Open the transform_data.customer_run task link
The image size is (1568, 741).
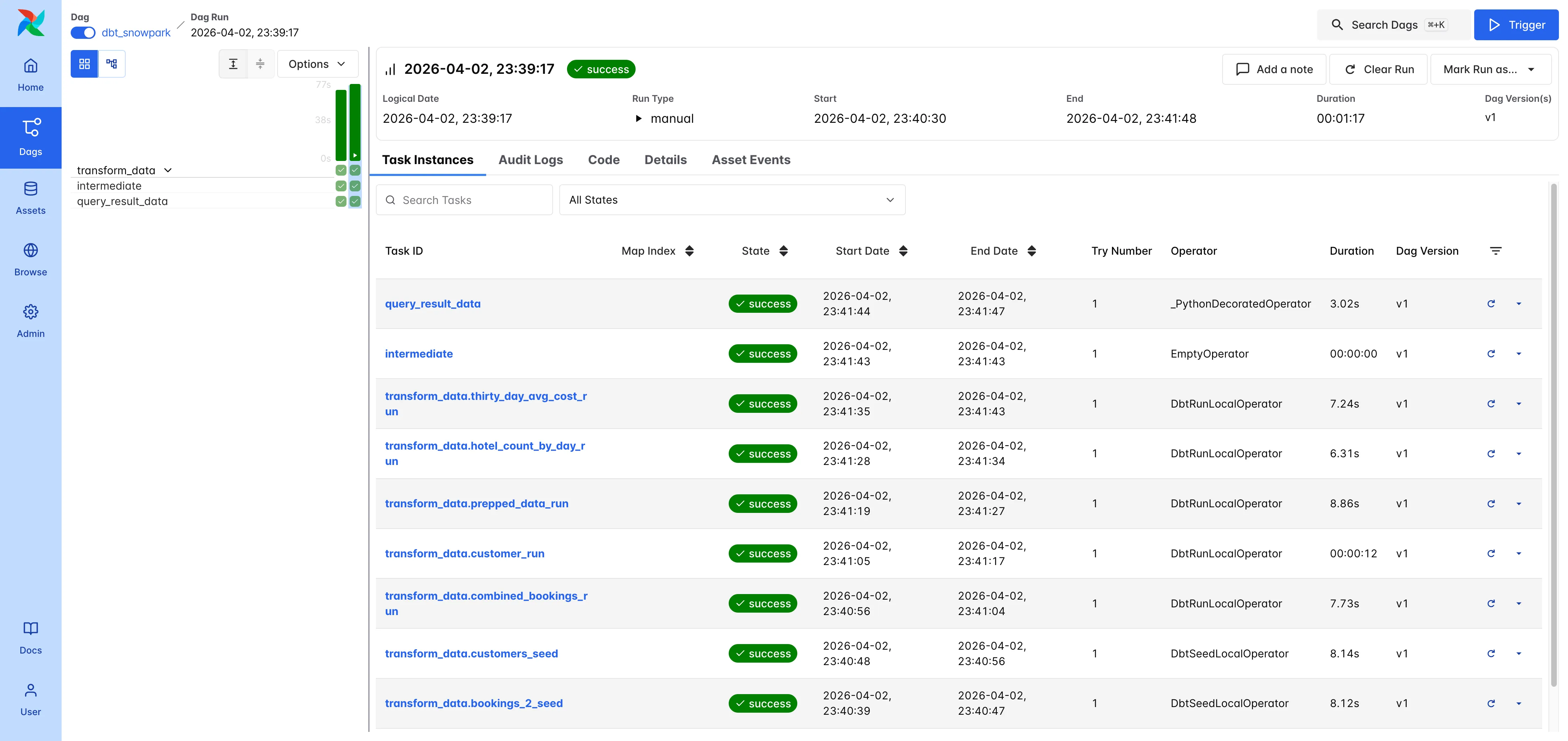pos(464,553)
